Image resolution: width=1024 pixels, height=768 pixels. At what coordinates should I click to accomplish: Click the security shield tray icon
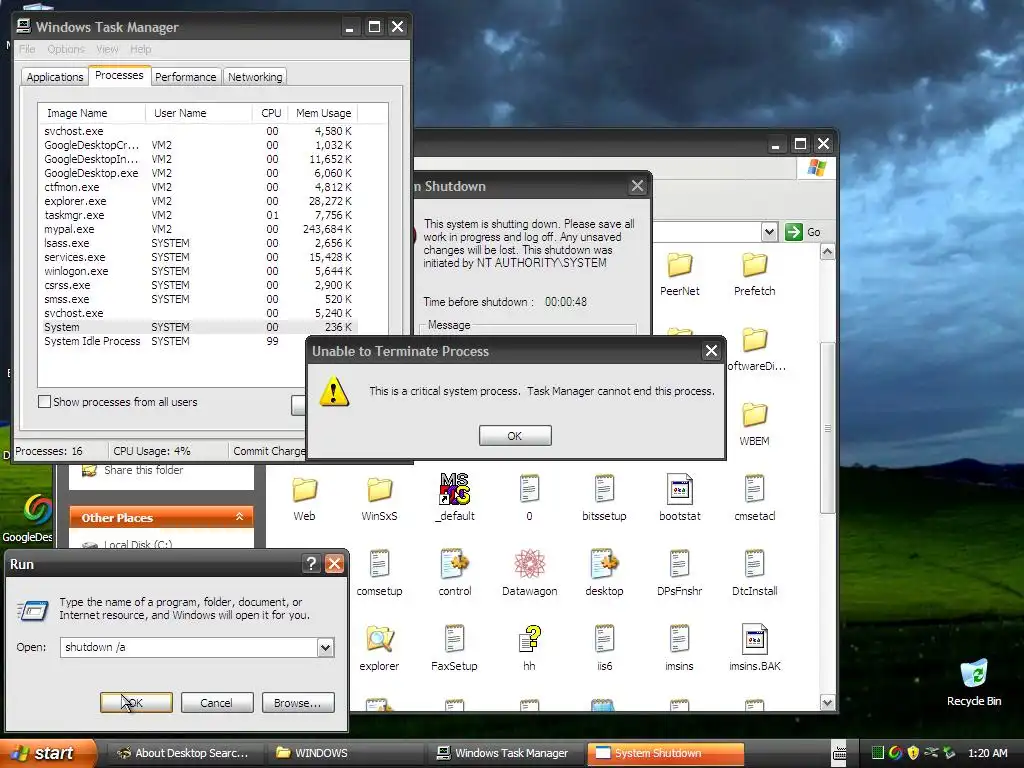point(914,753)
